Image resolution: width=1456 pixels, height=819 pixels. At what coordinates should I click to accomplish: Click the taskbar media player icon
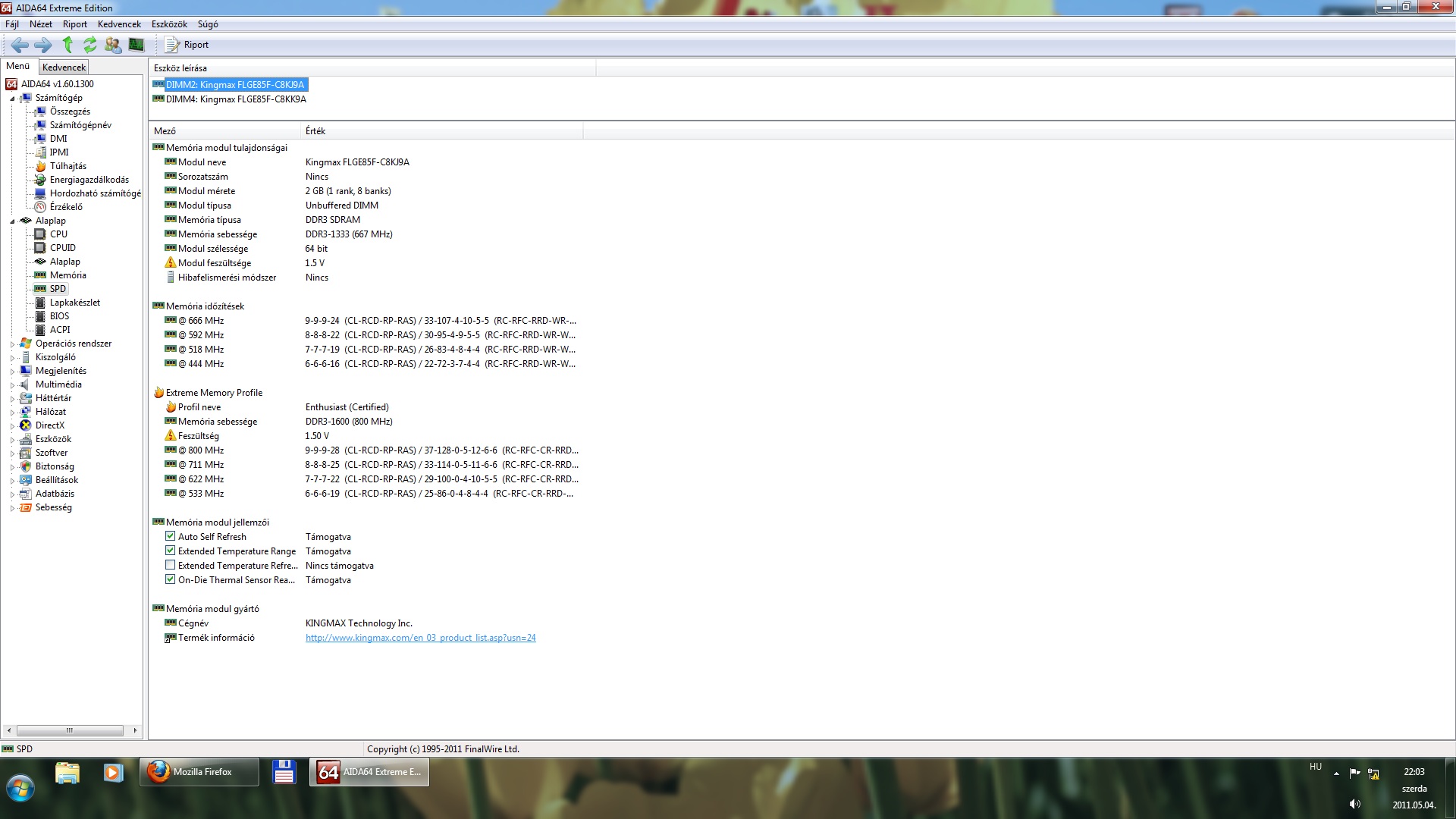(113, 772)
